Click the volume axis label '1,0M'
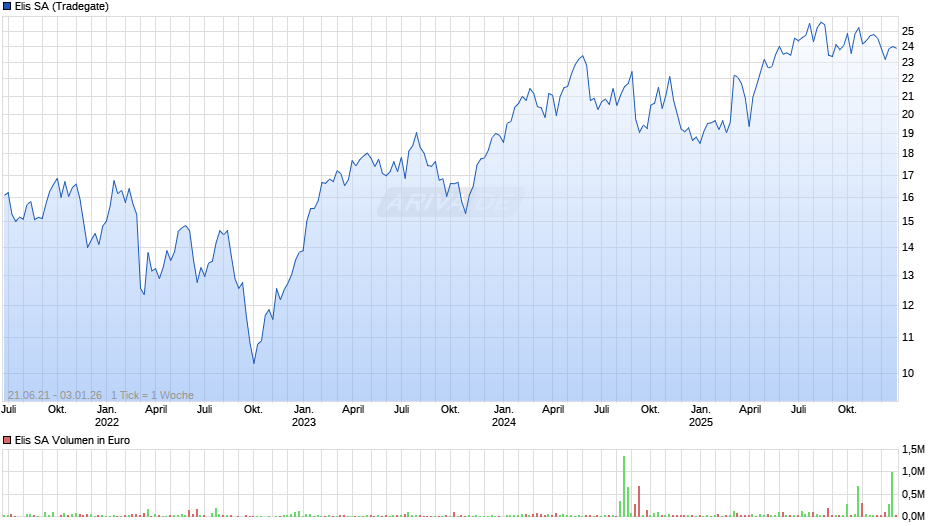The height and width of the screenshot is (526, 940). [914, 471]
